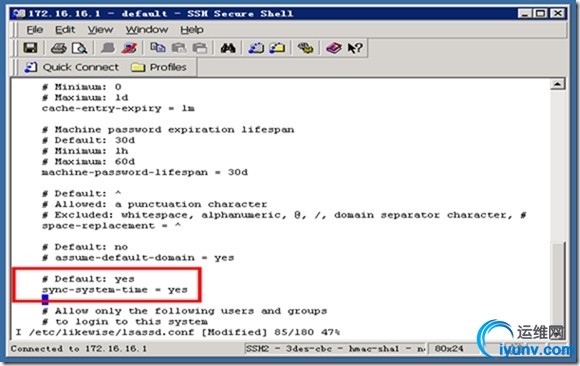Screen dimensions: 580x366
Task: Click comment '# Allowed: a punctuation character'
Action: pyautogui.click(x=155, y=204)
